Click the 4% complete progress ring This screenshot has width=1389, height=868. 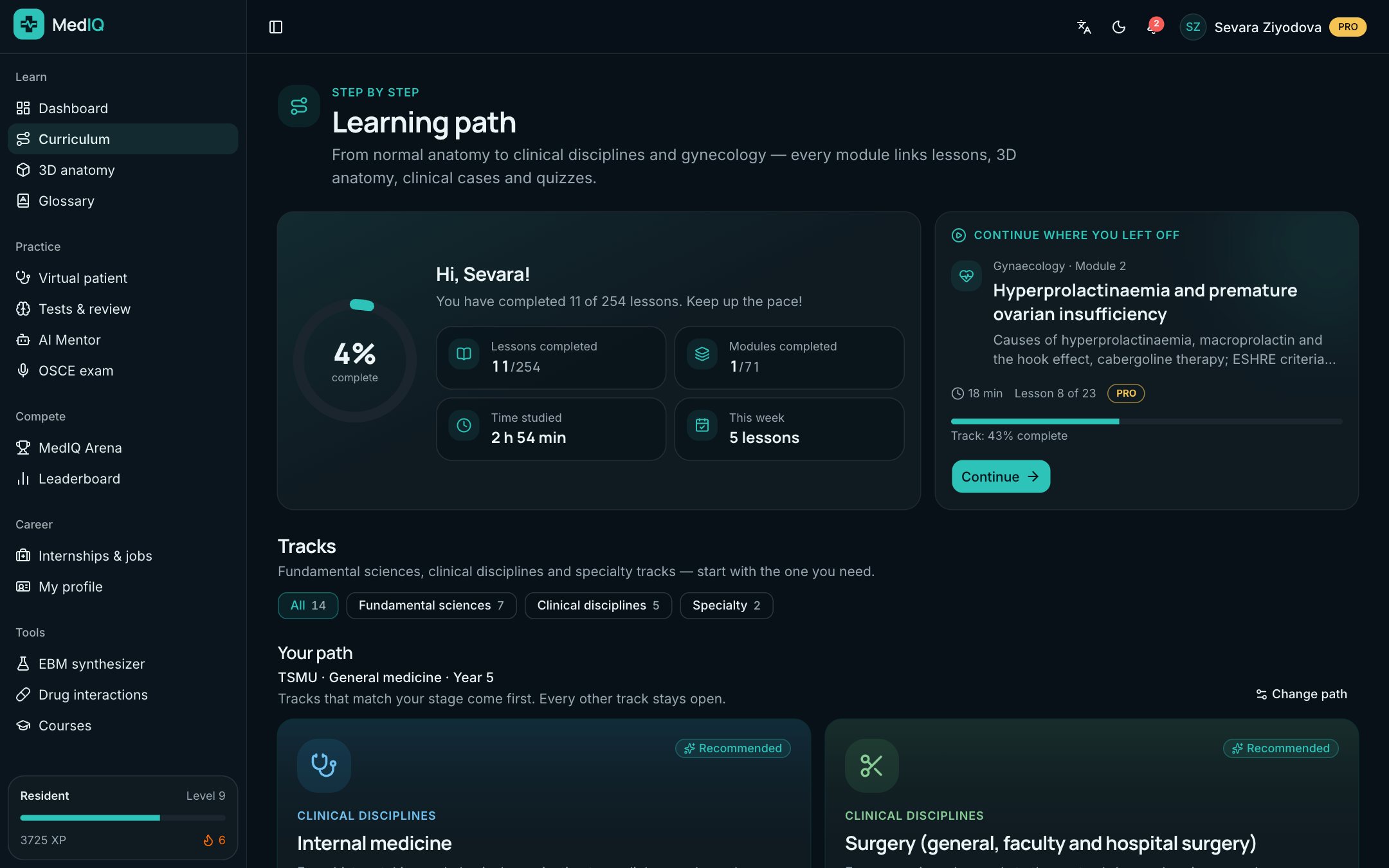click(355, 361)
